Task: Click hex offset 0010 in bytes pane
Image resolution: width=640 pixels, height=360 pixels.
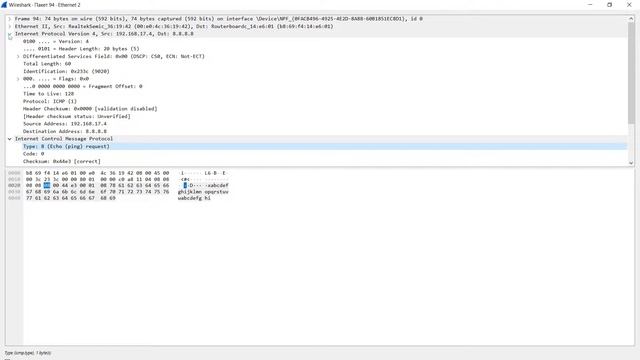Action: [14, 179]
